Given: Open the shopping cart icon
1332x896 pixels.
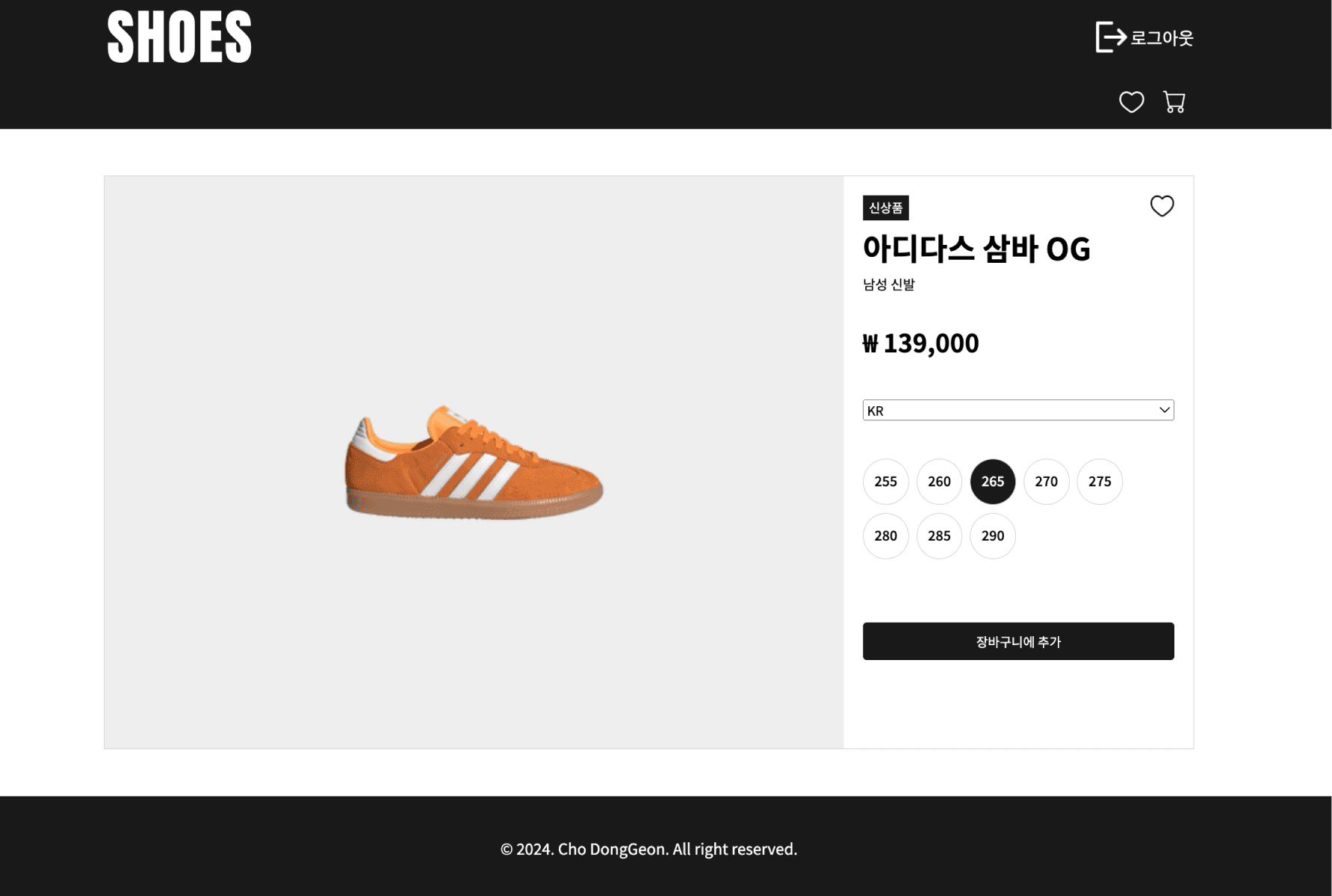Looking at the screenshot, I should tap(1174, 102).
